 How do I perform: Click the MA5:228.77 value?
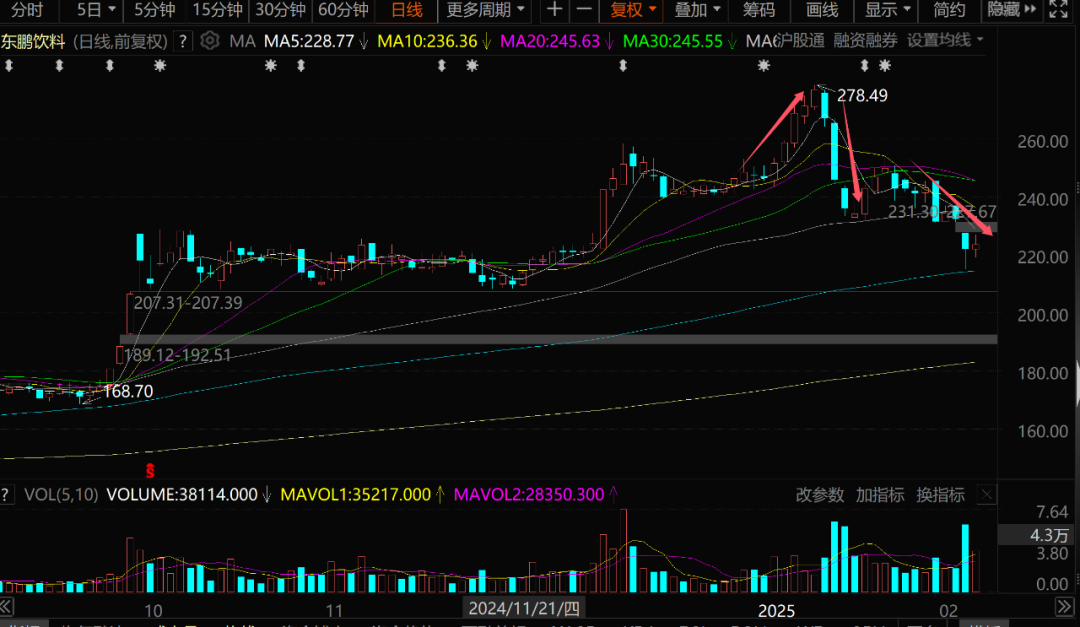tap(309, 41)
